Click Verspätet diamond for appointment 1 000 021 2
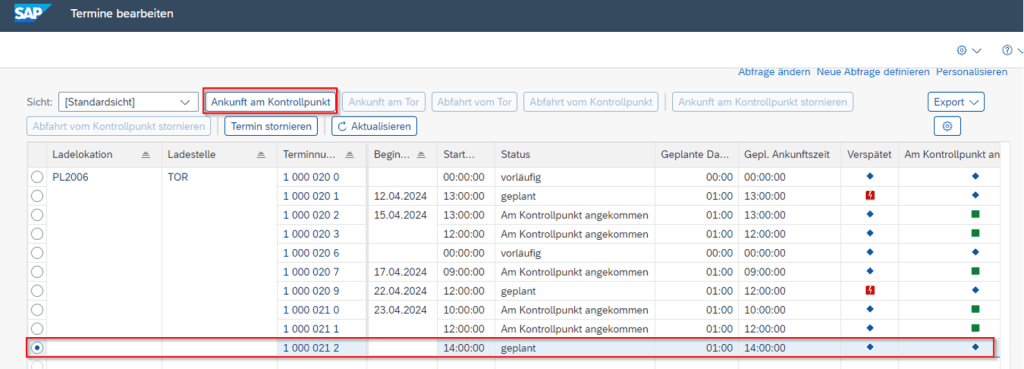The height and width of the screenshot is (369, 1024). (869, 347)
